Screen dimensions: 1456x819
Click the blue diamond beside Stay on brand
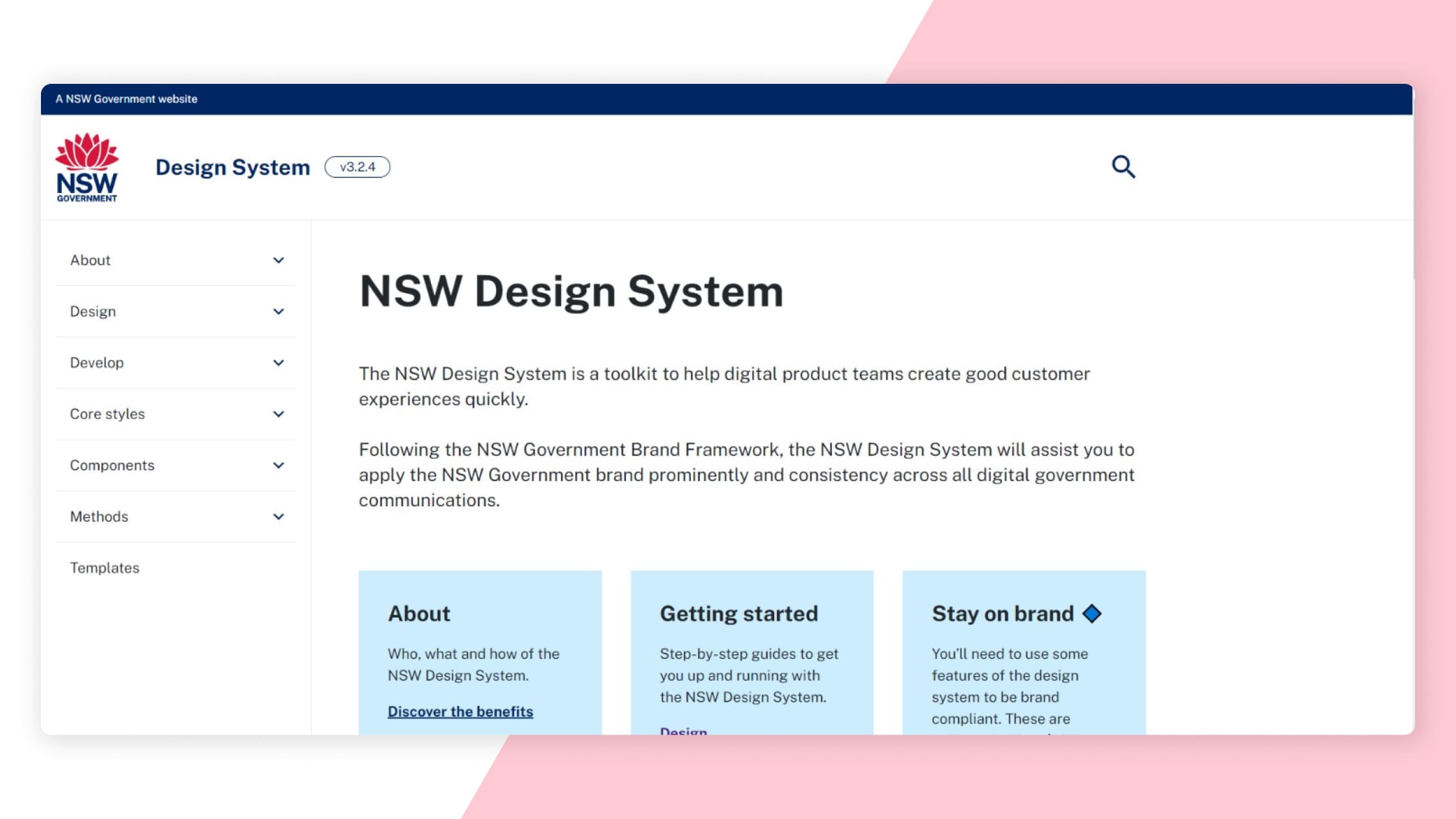(x=1092, y=614)
